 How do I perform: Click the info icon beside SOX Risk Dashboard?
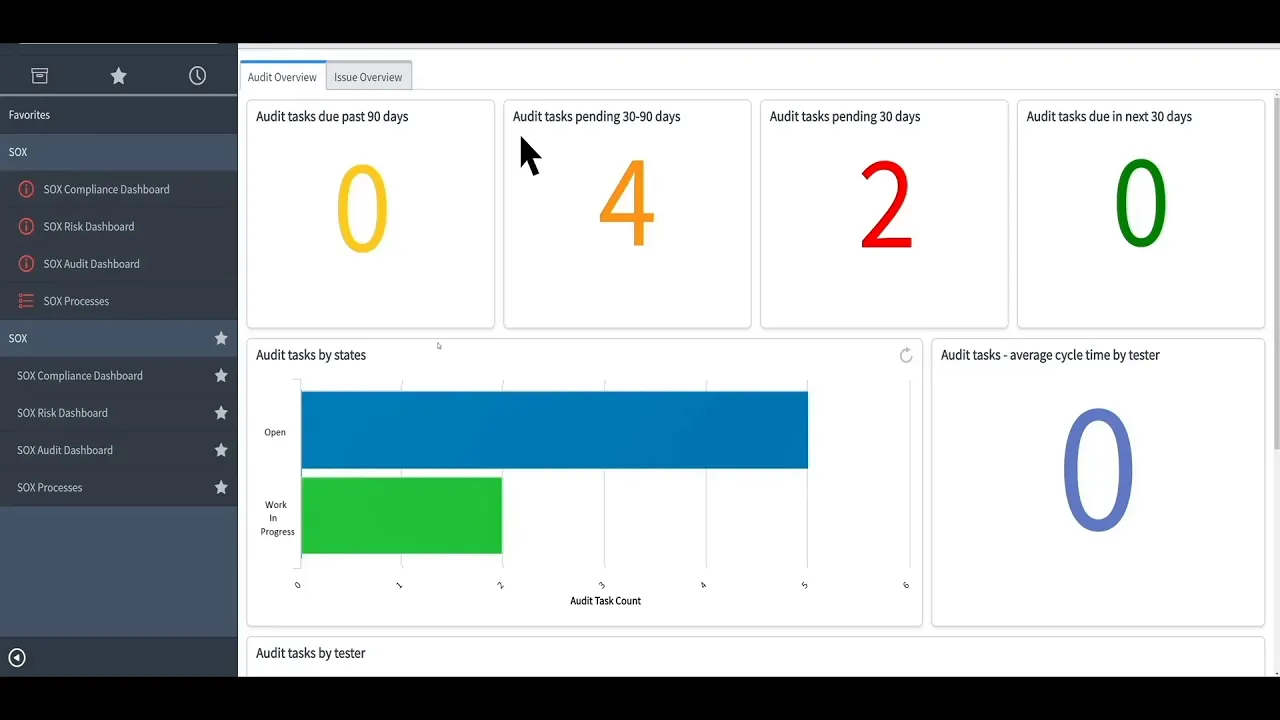pos(26,227)
